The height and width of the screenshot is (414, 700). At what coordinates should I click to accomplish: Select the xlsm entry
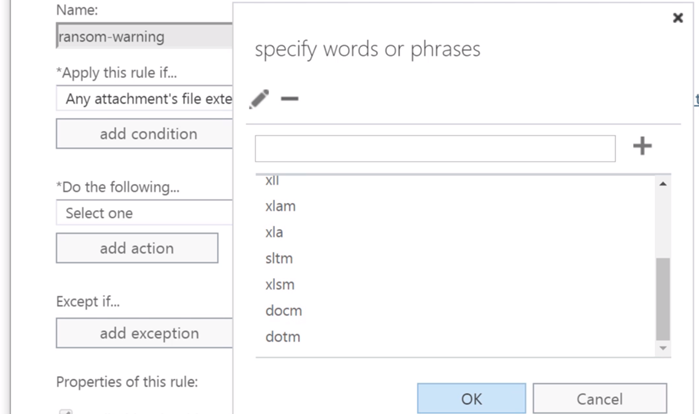(x=279, y=284)
